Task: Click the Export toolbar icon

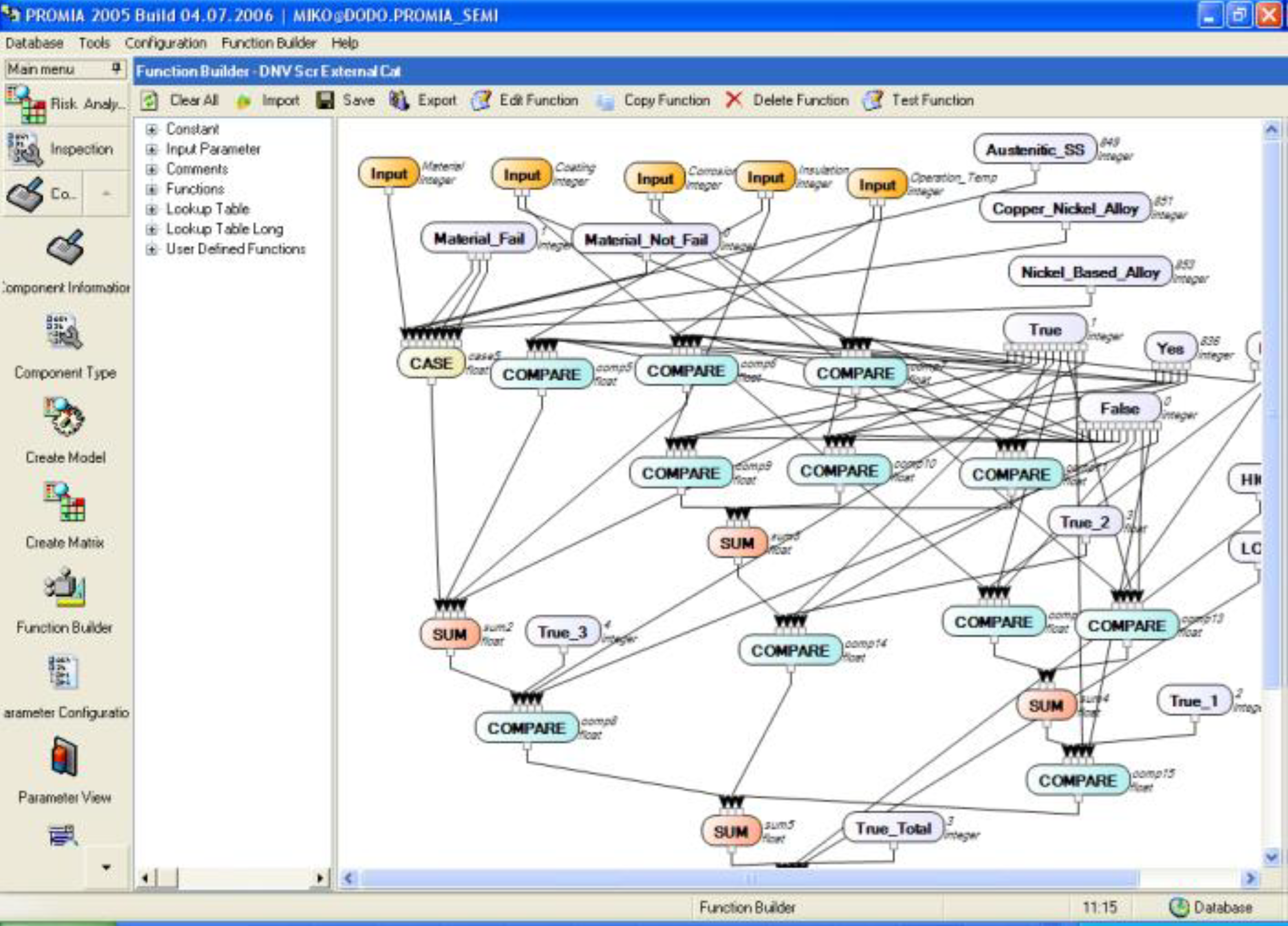Action: coord(399,101)
